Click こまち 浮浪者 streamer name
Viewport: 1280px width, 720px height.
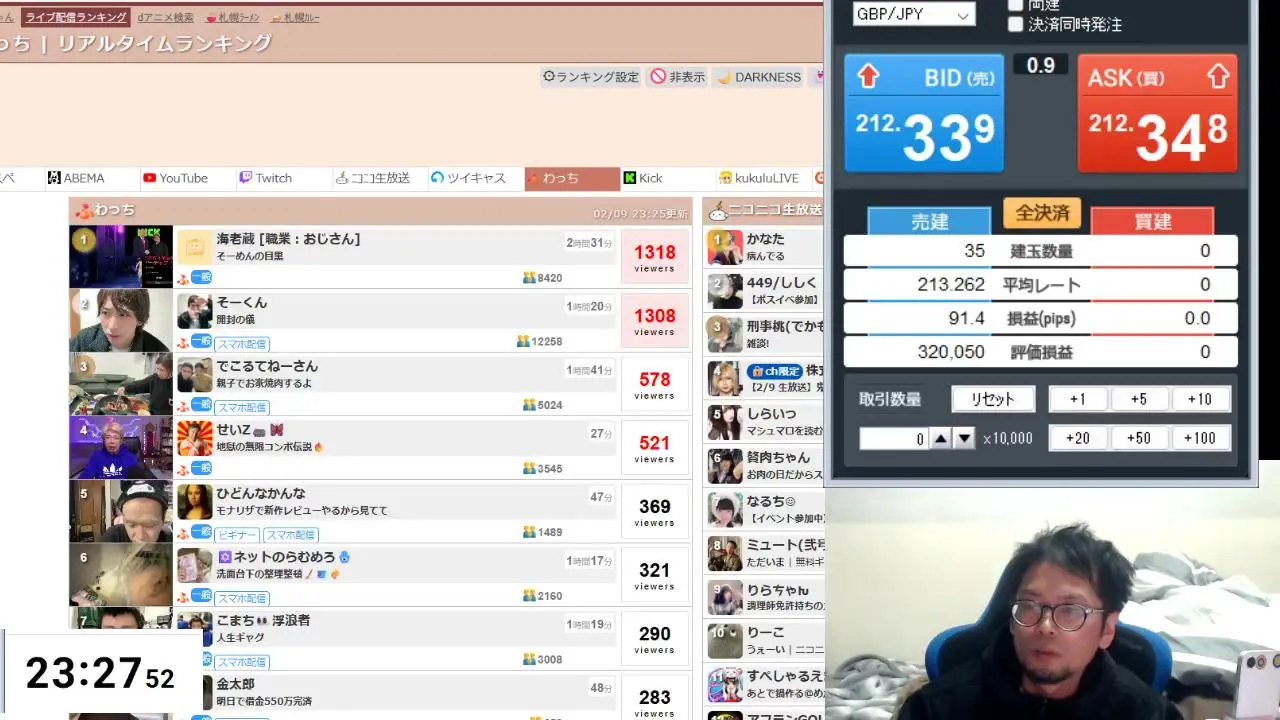pyautogui.click(x=263, y=620)
